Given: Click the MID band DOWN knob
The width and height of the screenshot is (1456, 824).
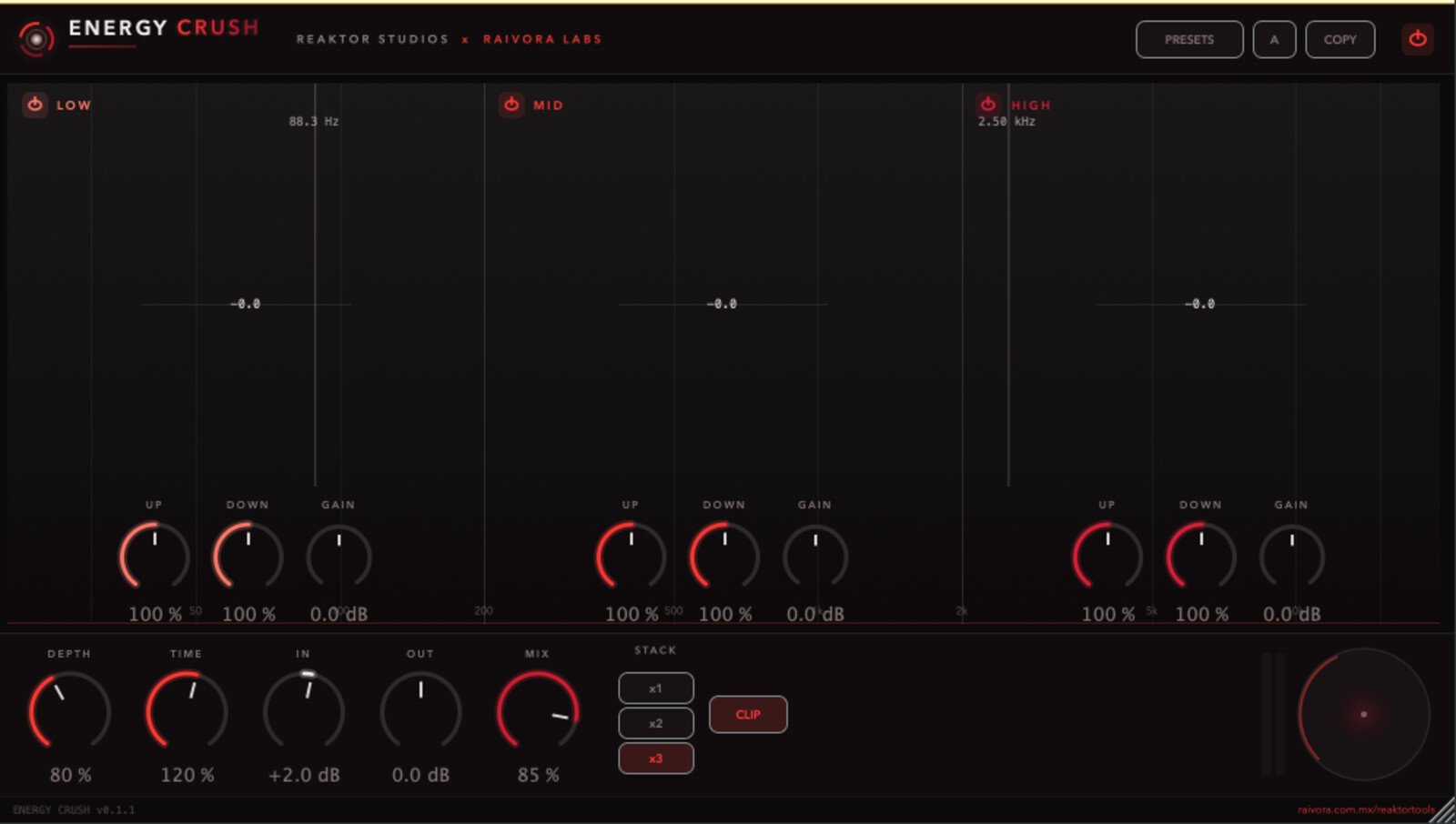Looking at the screenshot, I should 724,556.
